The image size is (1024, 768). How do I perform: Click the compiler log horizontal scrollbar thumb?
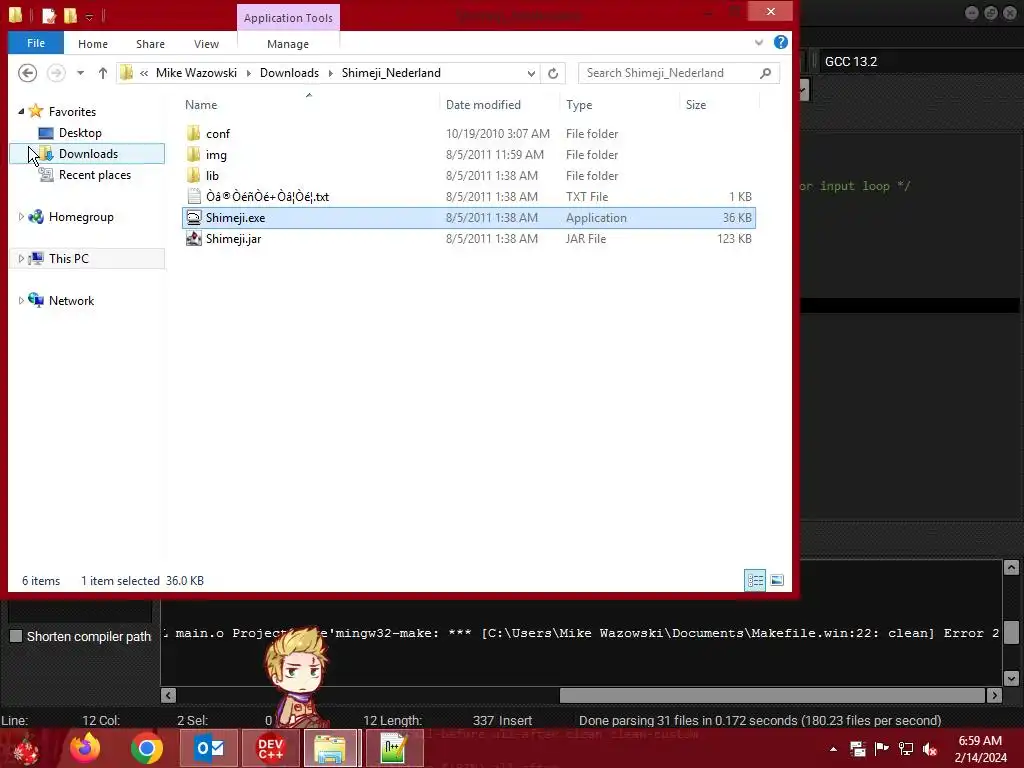click(773, 696)
